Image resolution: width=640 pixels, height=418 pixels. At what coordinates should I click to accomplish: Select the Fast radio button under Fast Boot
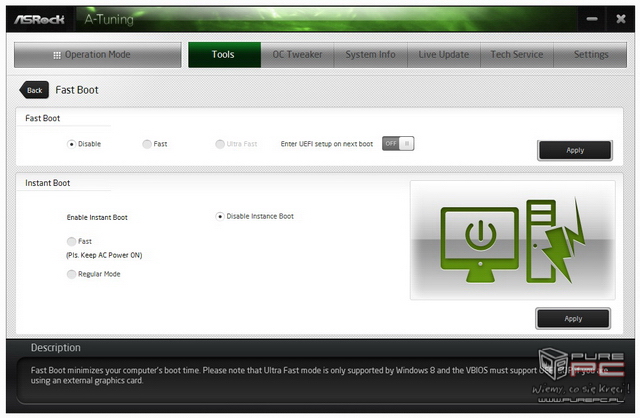(x=147, y=144)
